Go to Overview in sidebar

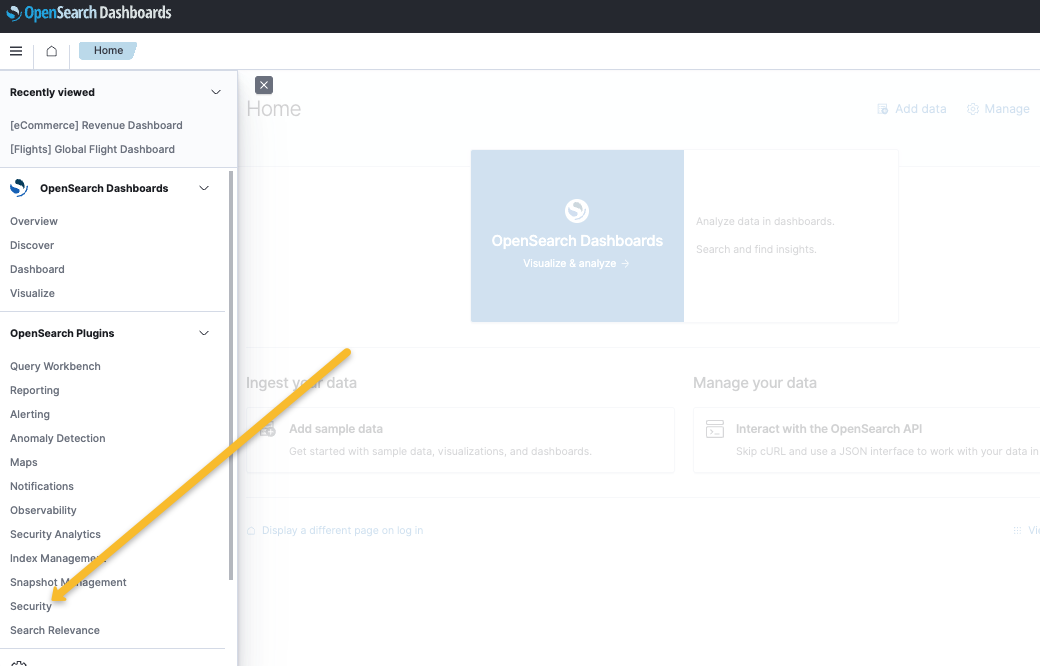tap(34, 221)
